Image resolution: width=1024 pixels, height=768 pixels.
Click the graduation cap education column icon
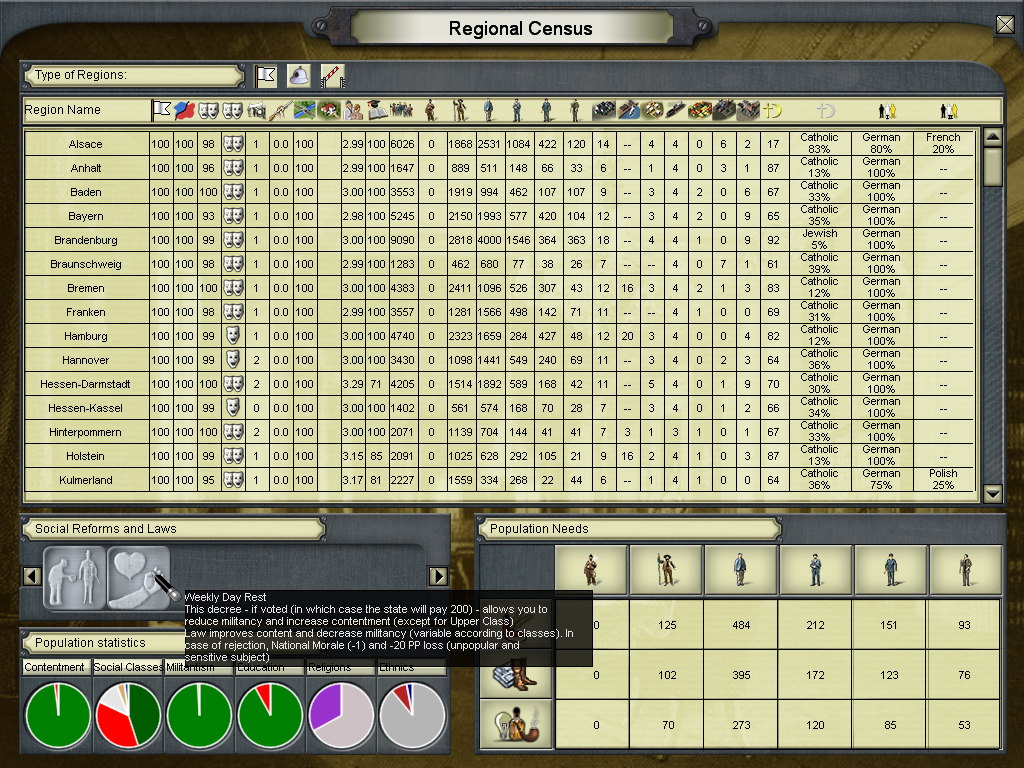coord(376,110)
